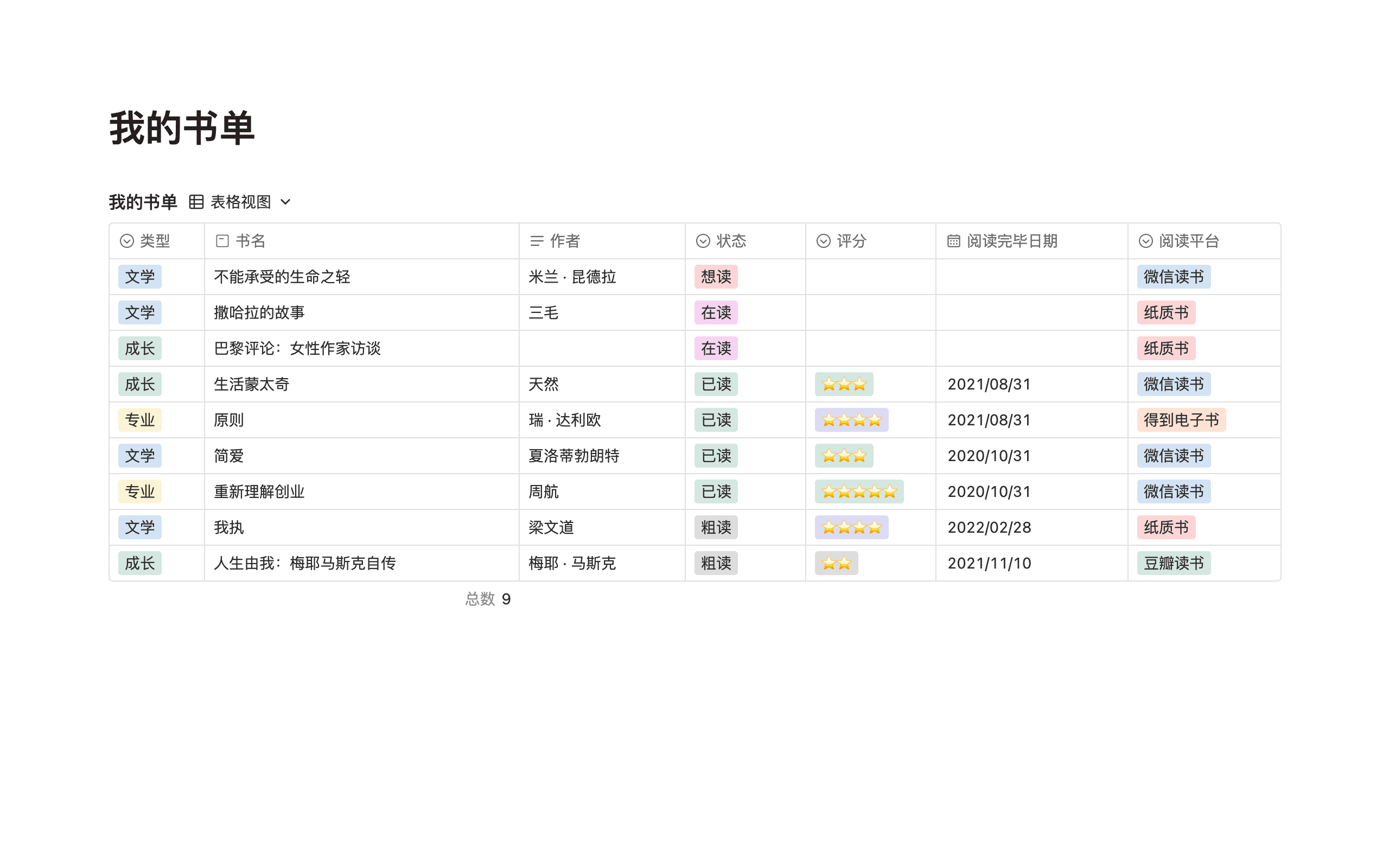Screen dimensions: 1389x868
Task: Click the 我的书单 database title link
Action: (x=143, y=202)
